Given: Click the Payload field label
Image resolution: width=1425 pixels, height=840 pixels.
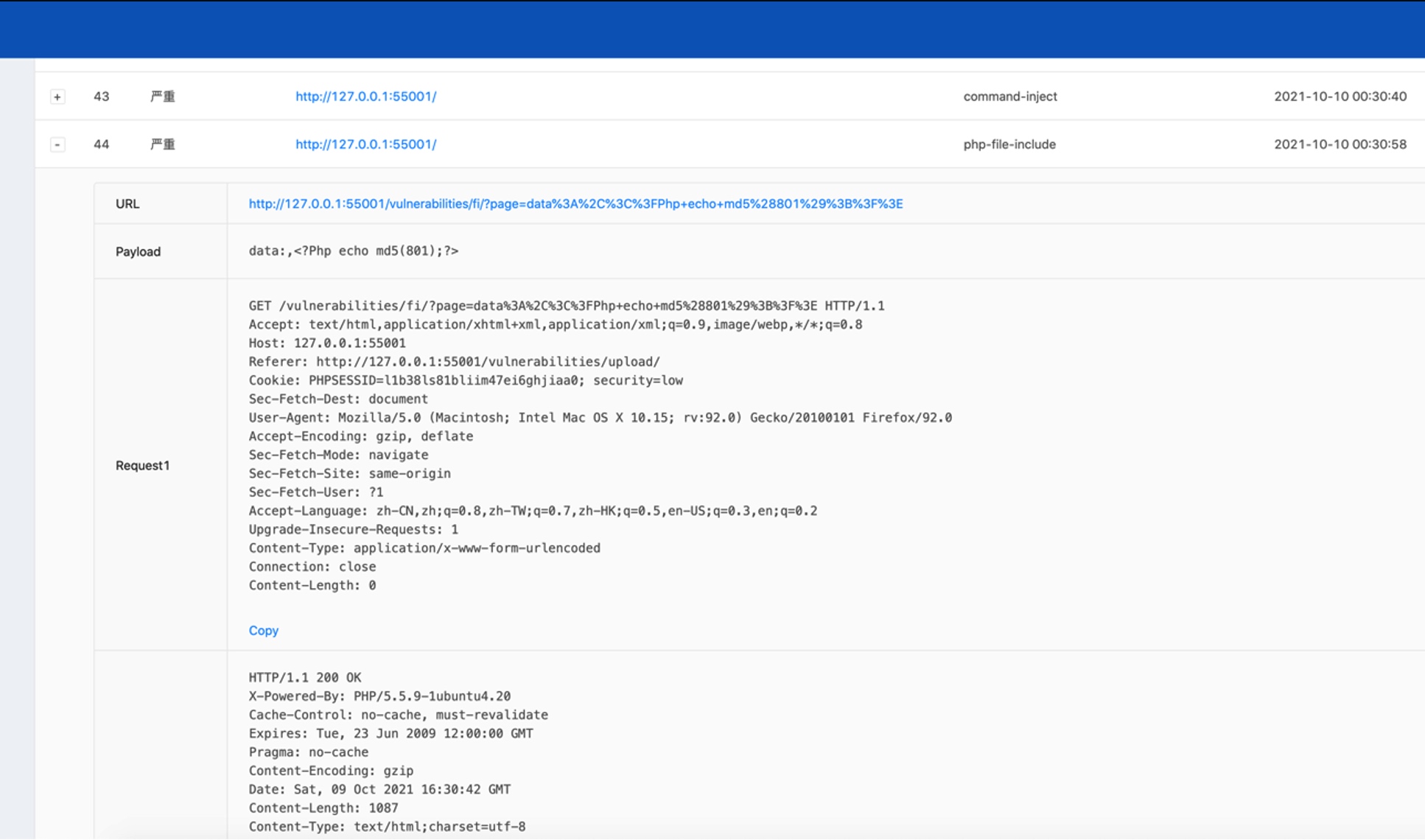Looking at the screenshot, I should [x=138, y=252].
